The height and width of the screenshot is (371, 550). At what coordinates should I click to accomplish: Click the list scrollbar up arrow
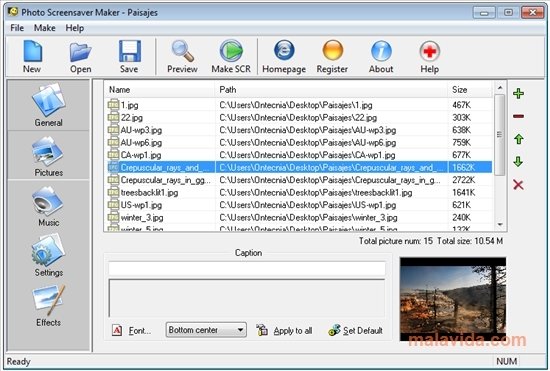click(x=500, y=88)
